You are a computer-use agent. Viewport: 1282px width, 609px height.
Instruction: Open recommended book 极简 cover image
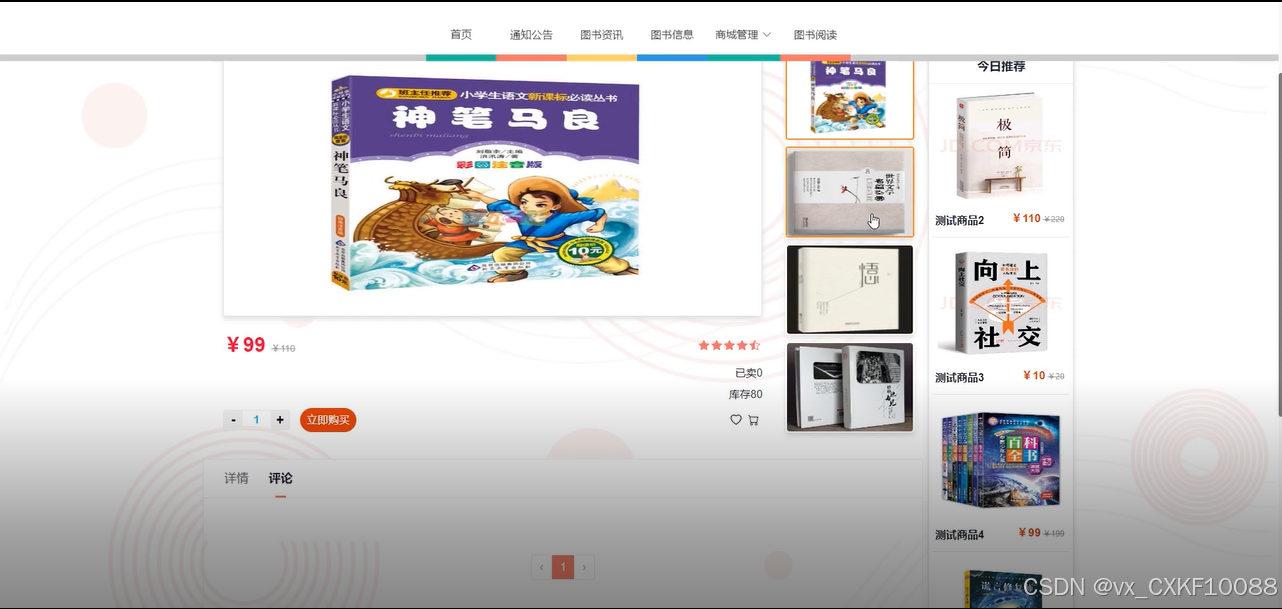(1000, 147)
